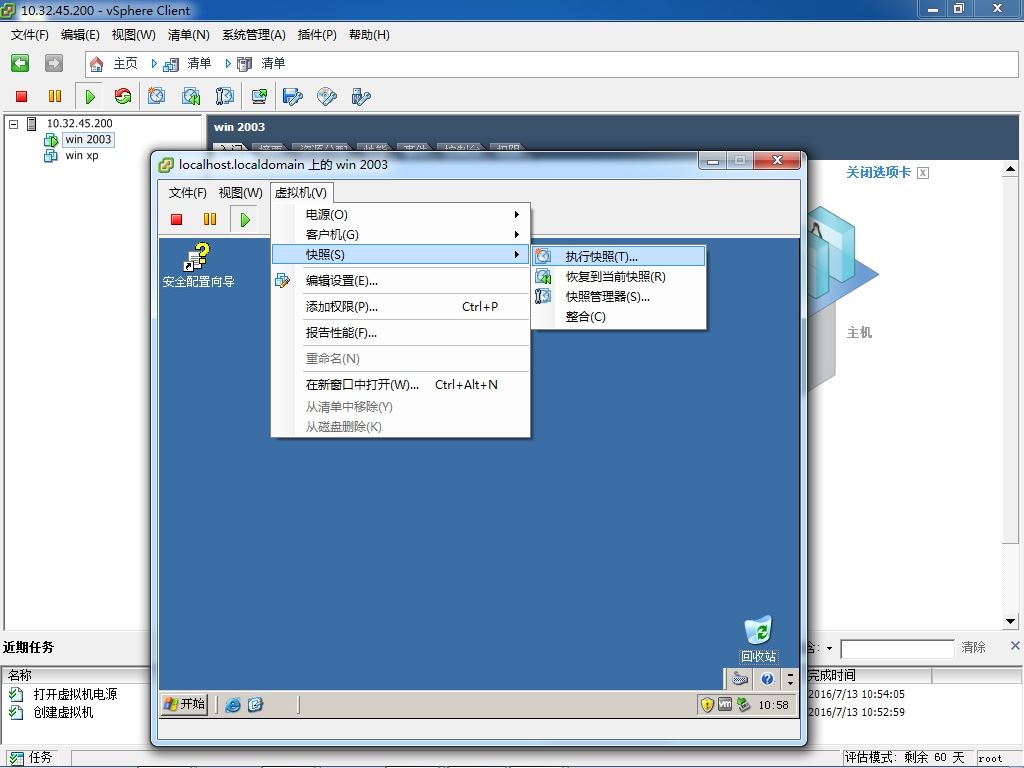Click the floppy connection icon in main toolbar
This screenshot has width=1024, height=768.
[293, 97]
